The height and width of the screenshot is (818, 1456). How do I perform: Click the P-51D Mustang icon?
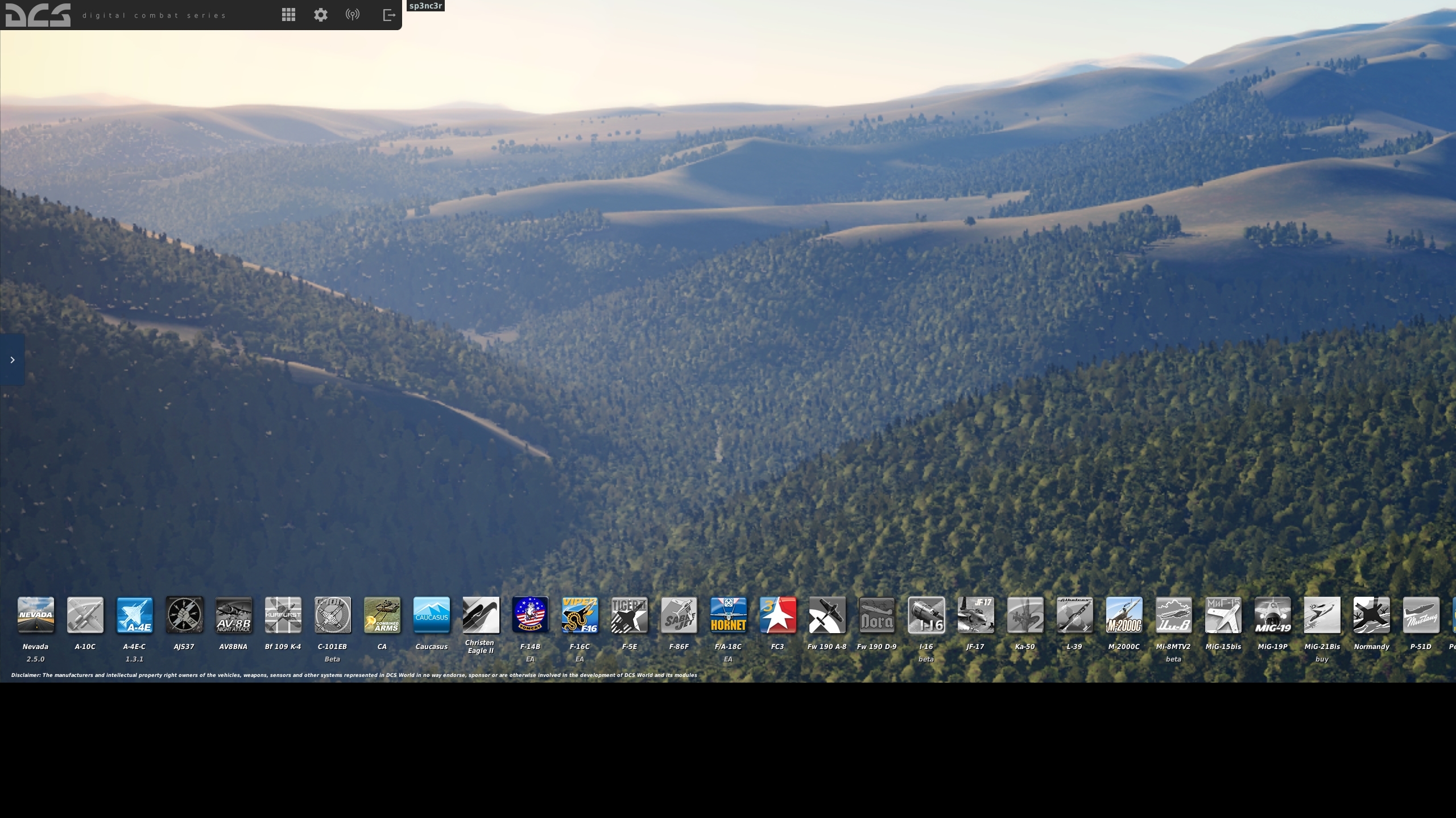[x=1421, y=614]
